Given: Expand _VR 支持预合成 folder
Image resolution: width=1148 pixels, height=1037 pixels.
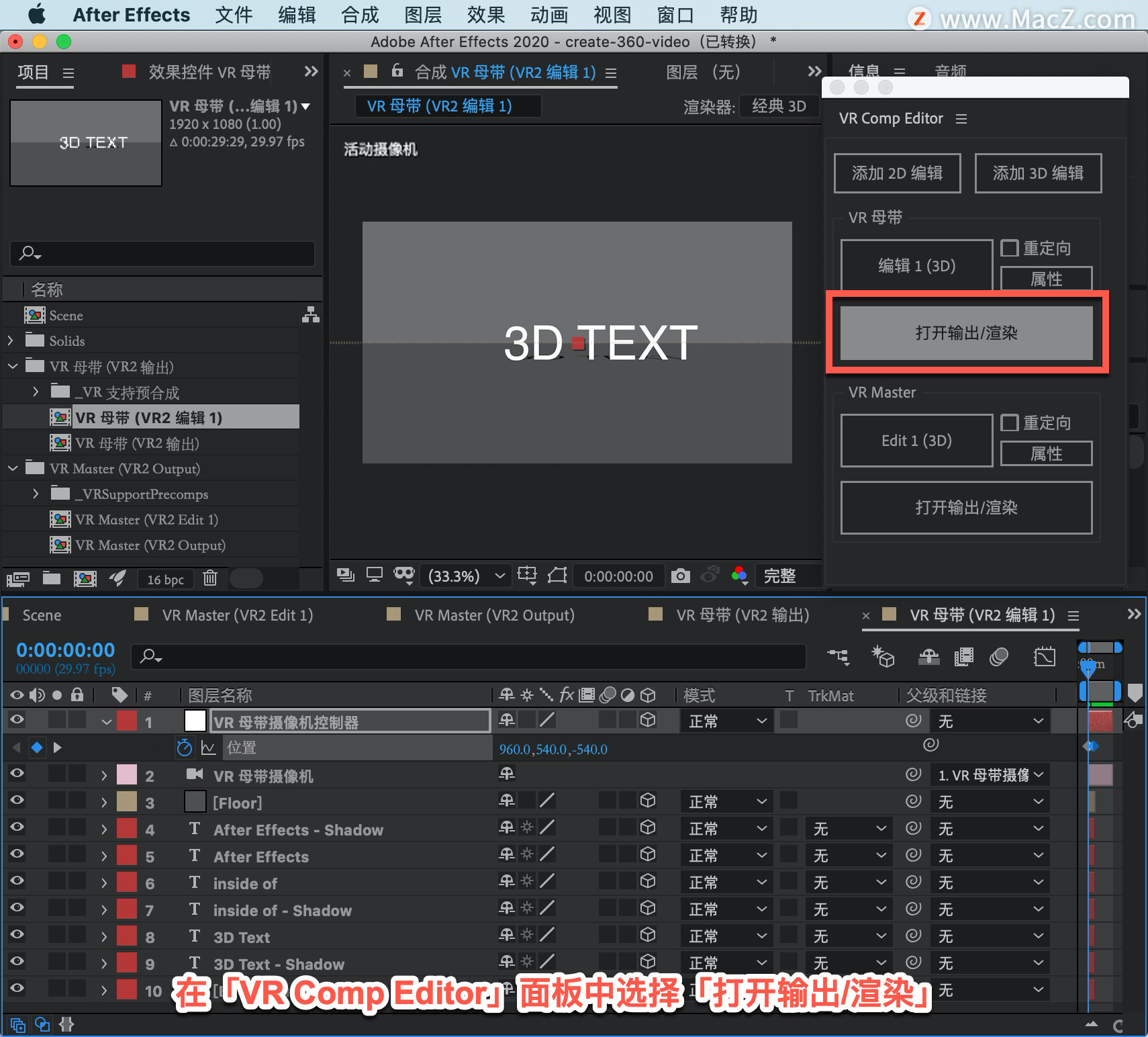Looking at the screenshot, I should coord(36,392).
